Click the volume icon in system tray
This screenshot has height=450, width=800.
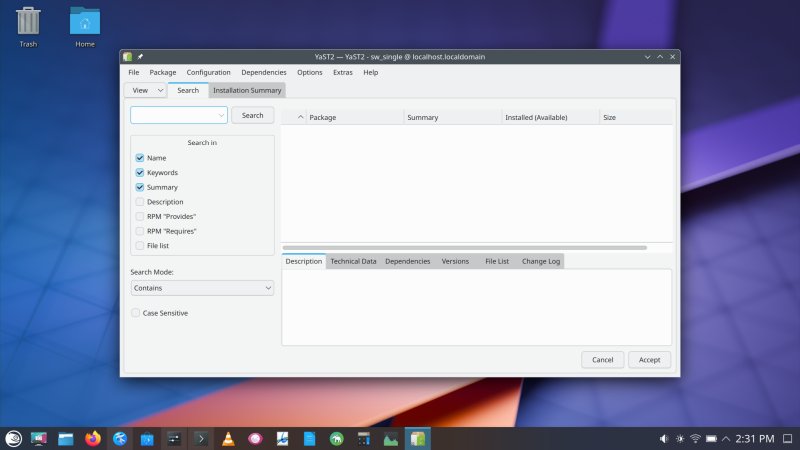663,439
